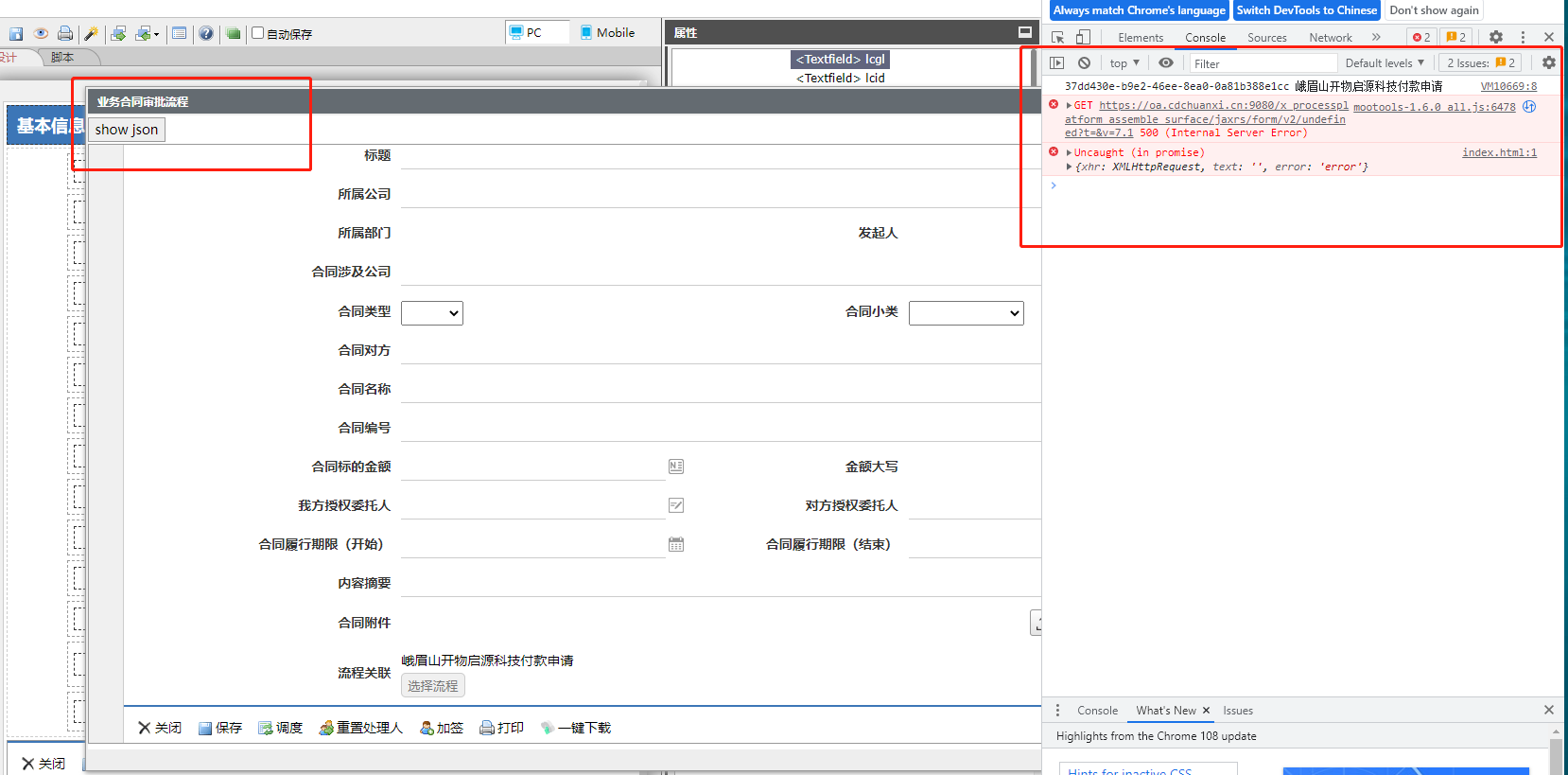Click the live expression eye icon

pos(1166,63)
